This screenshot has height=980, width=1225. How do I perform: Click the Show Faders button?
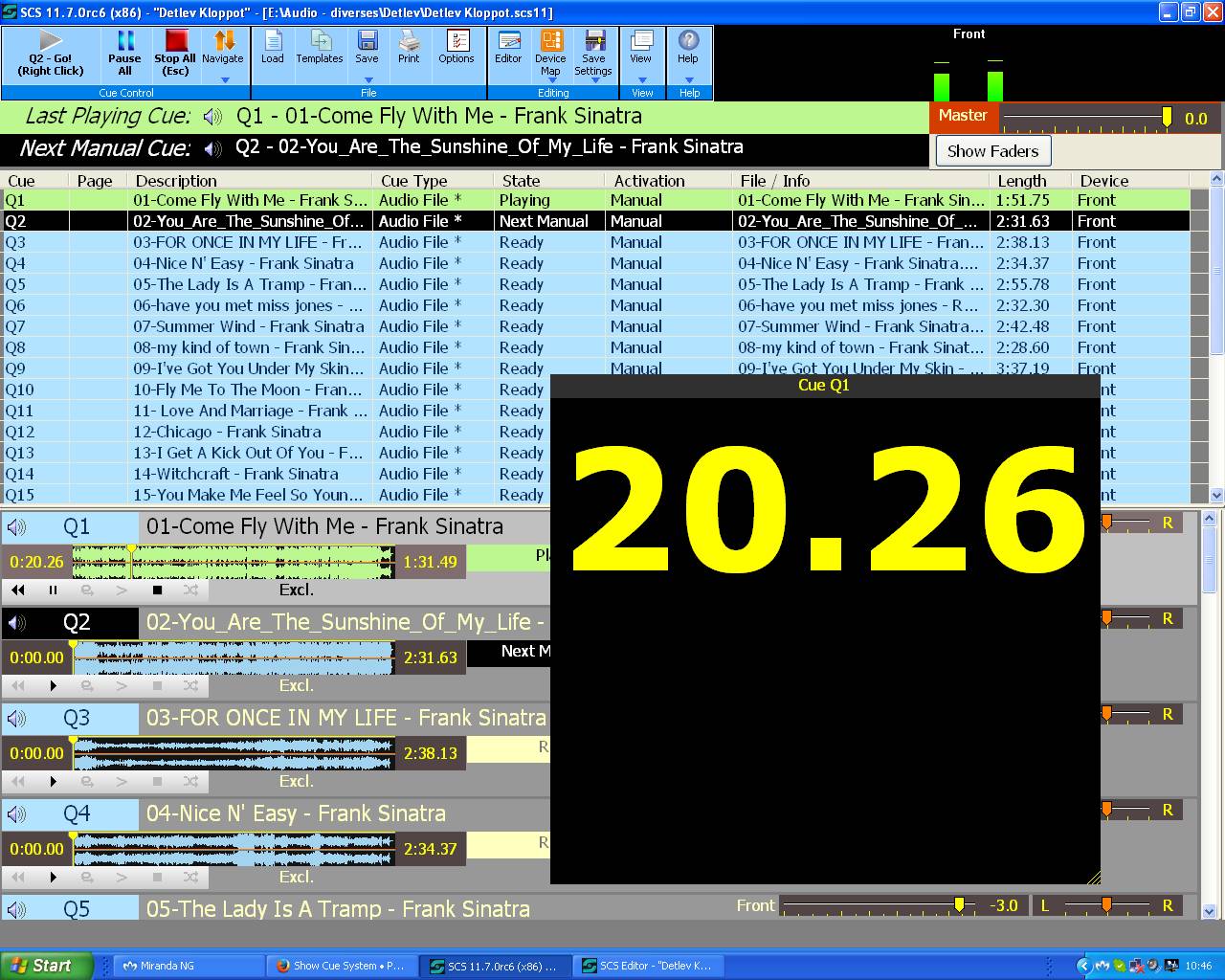point(992,151)
